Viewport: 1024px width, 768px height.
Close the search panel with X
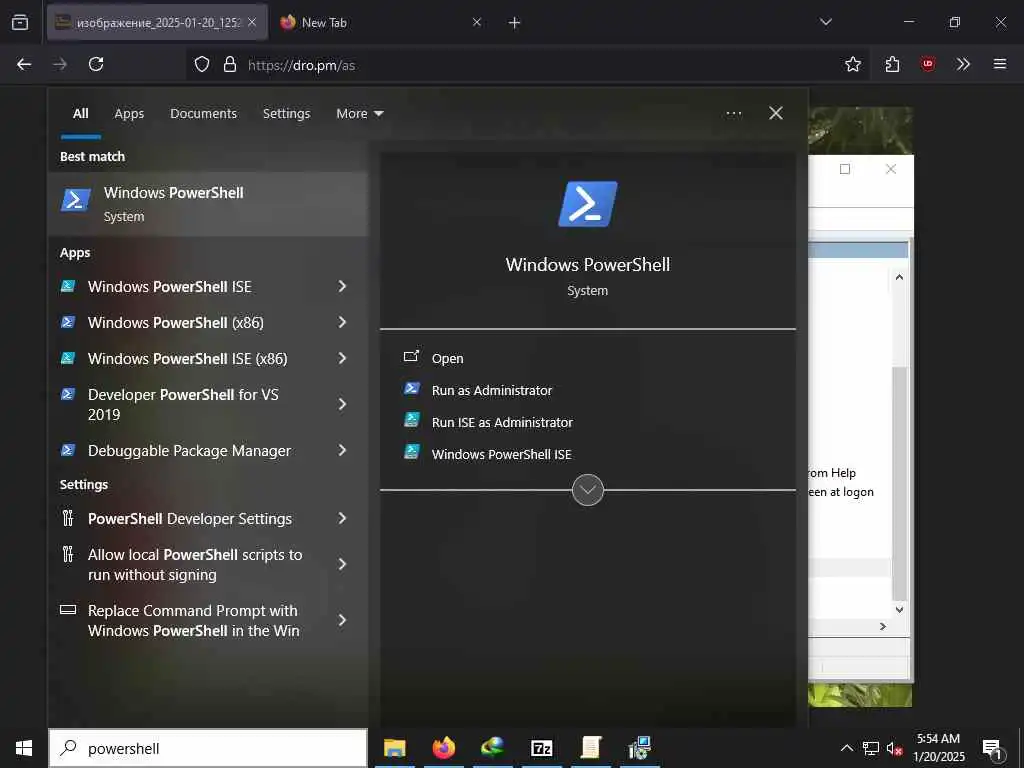point(776,114)
